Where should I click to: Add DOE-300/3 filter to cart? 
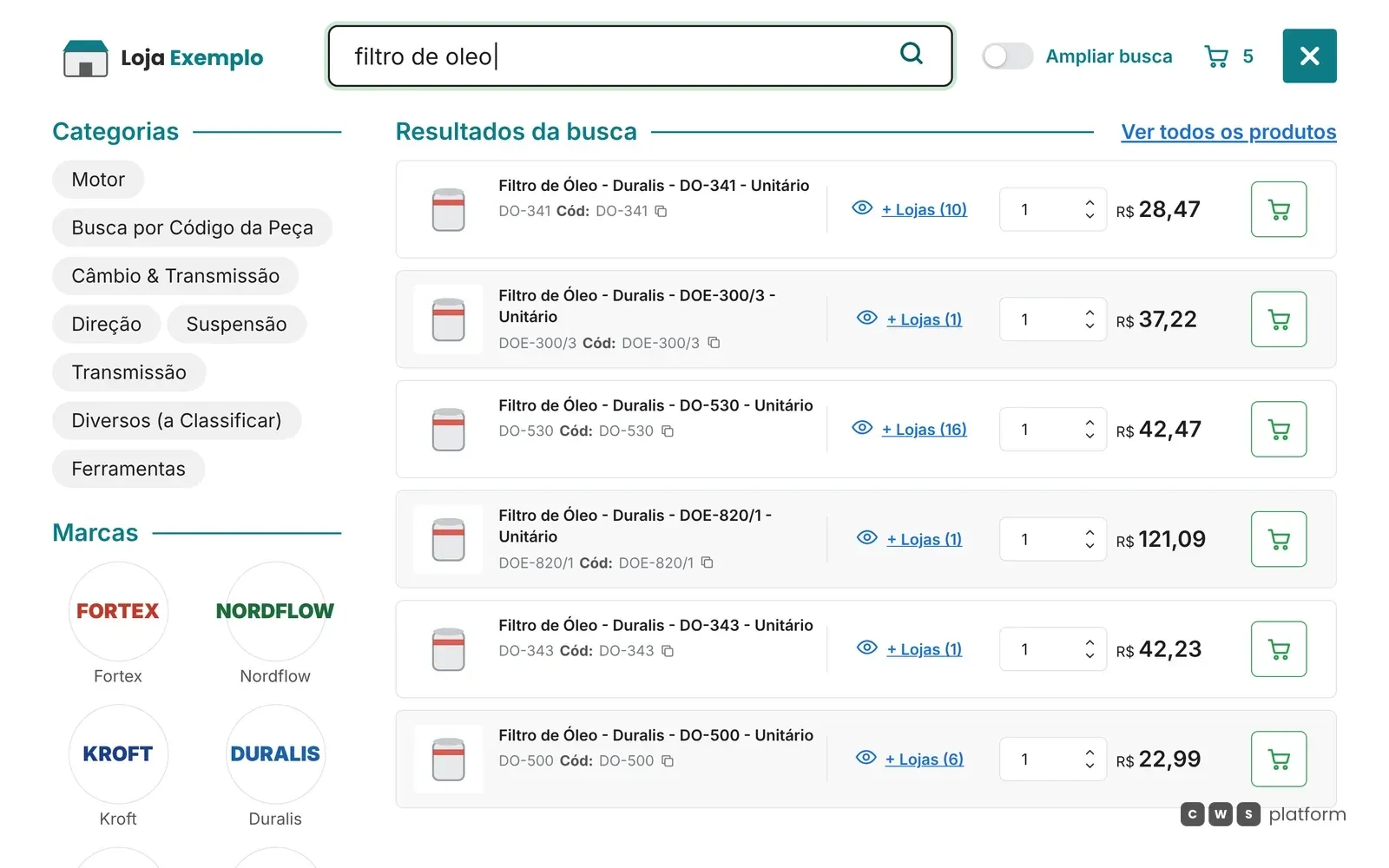(x=1278, y=319)
